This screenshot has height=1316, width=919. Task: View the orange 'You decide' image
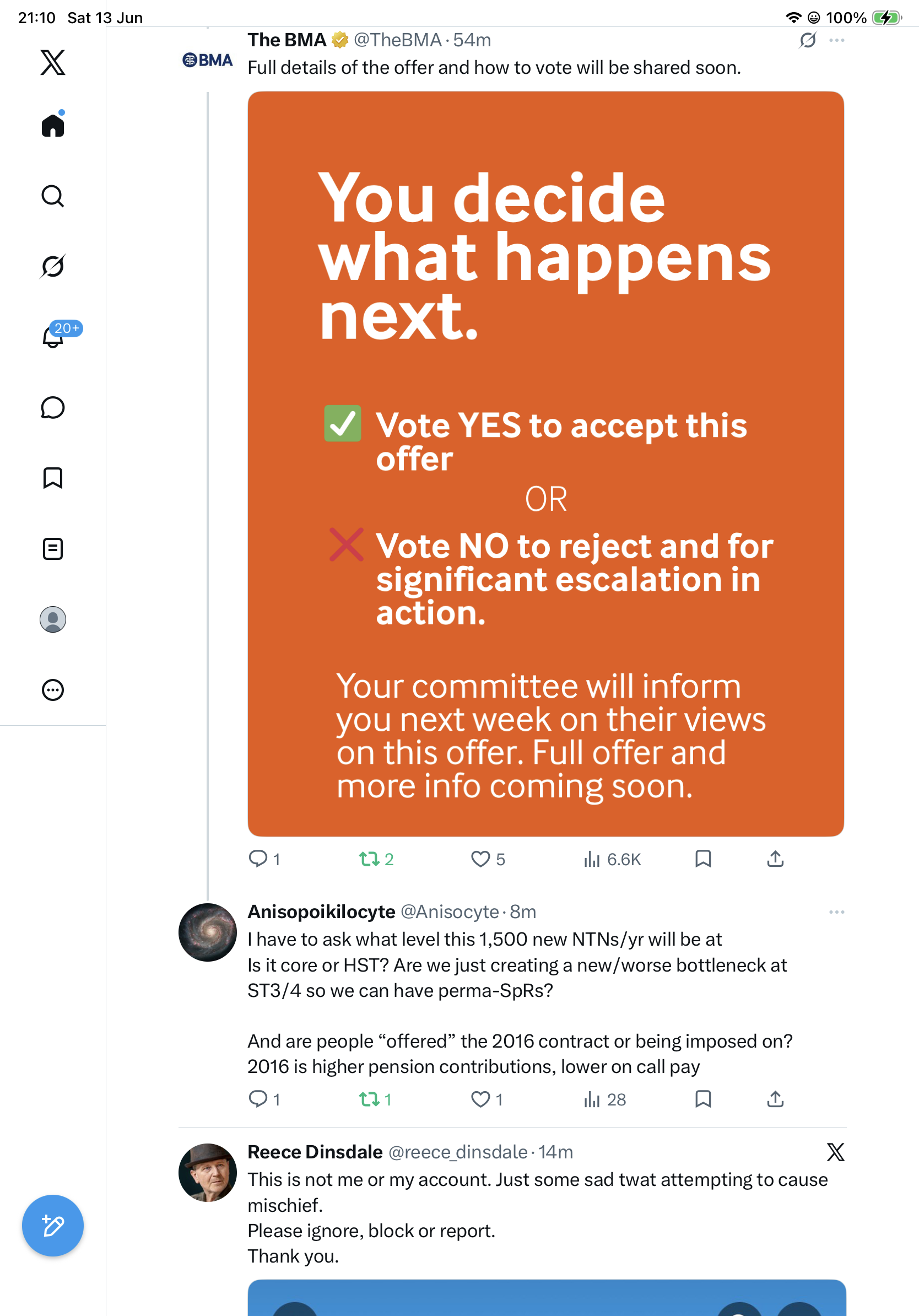(x=545, y=463)
